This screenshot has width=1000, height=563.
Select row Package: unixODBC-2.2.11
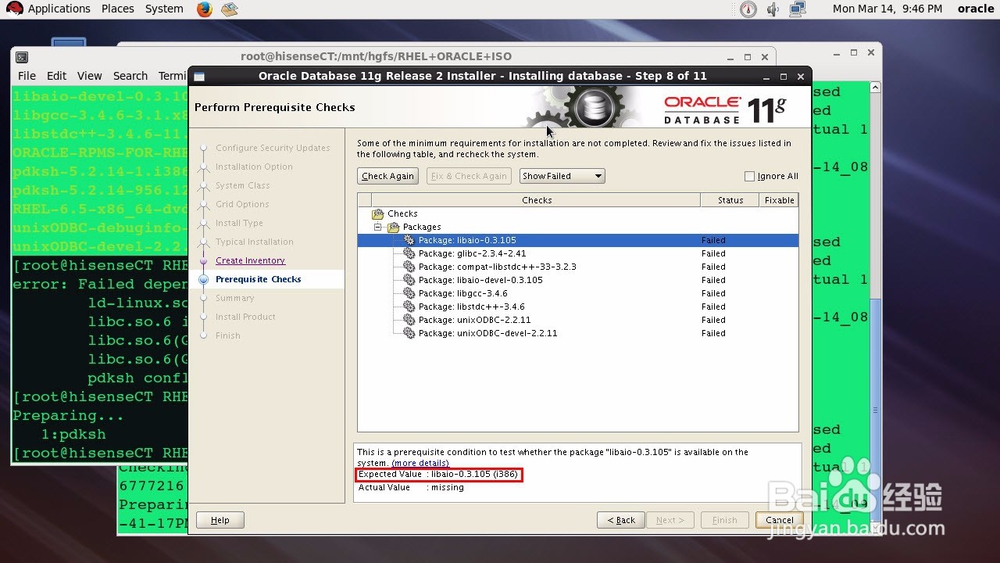(x=578, y=320)
